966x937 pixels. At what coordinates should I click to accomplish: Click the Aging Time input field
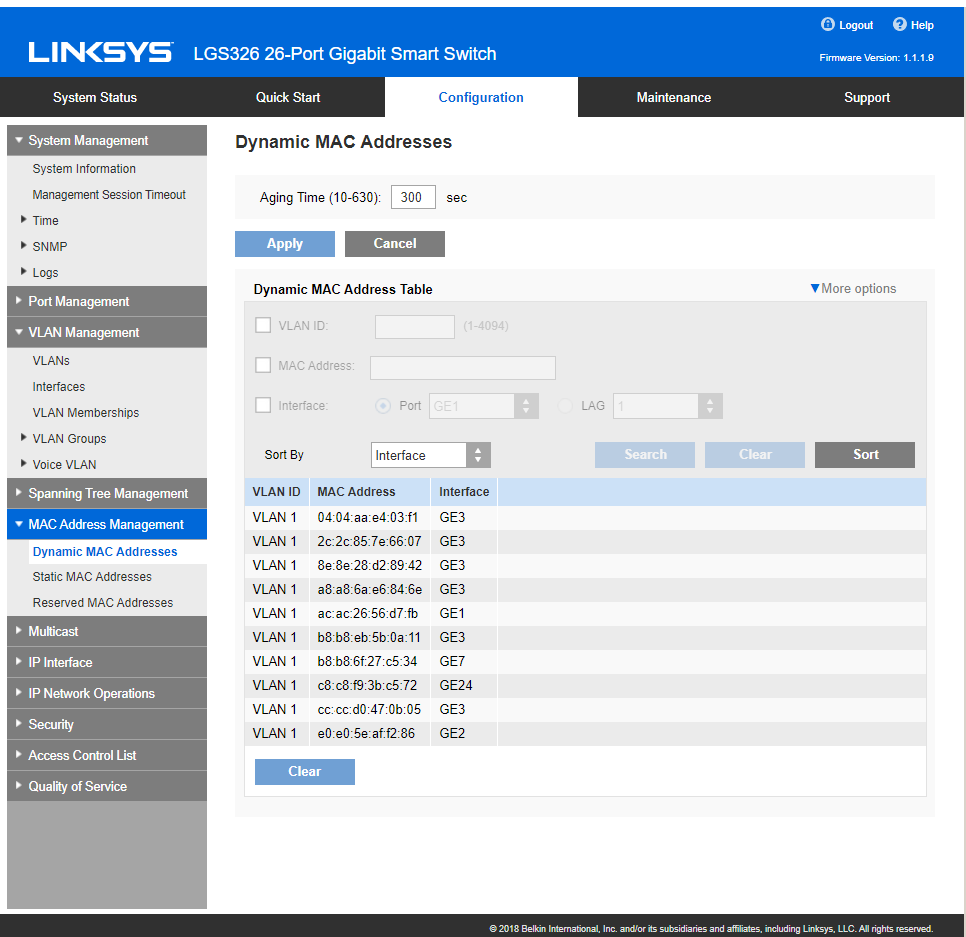pyautogui.click(x=413, y=197)
